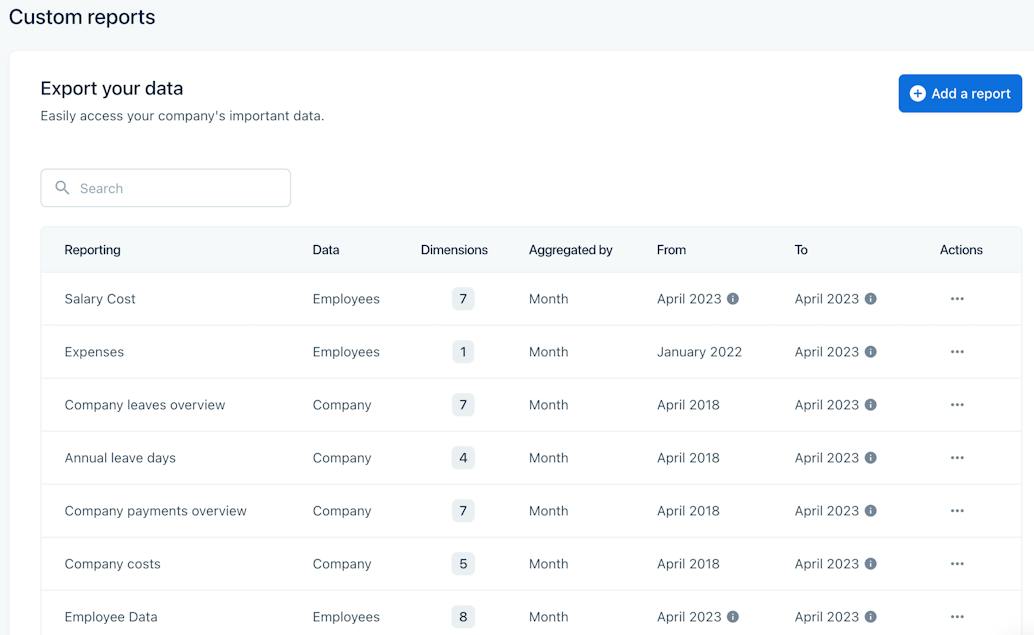This screenshot has height=635, width=1034.
Task: Click April 2018 From date in Company costs row
Action: coord(688,564)
